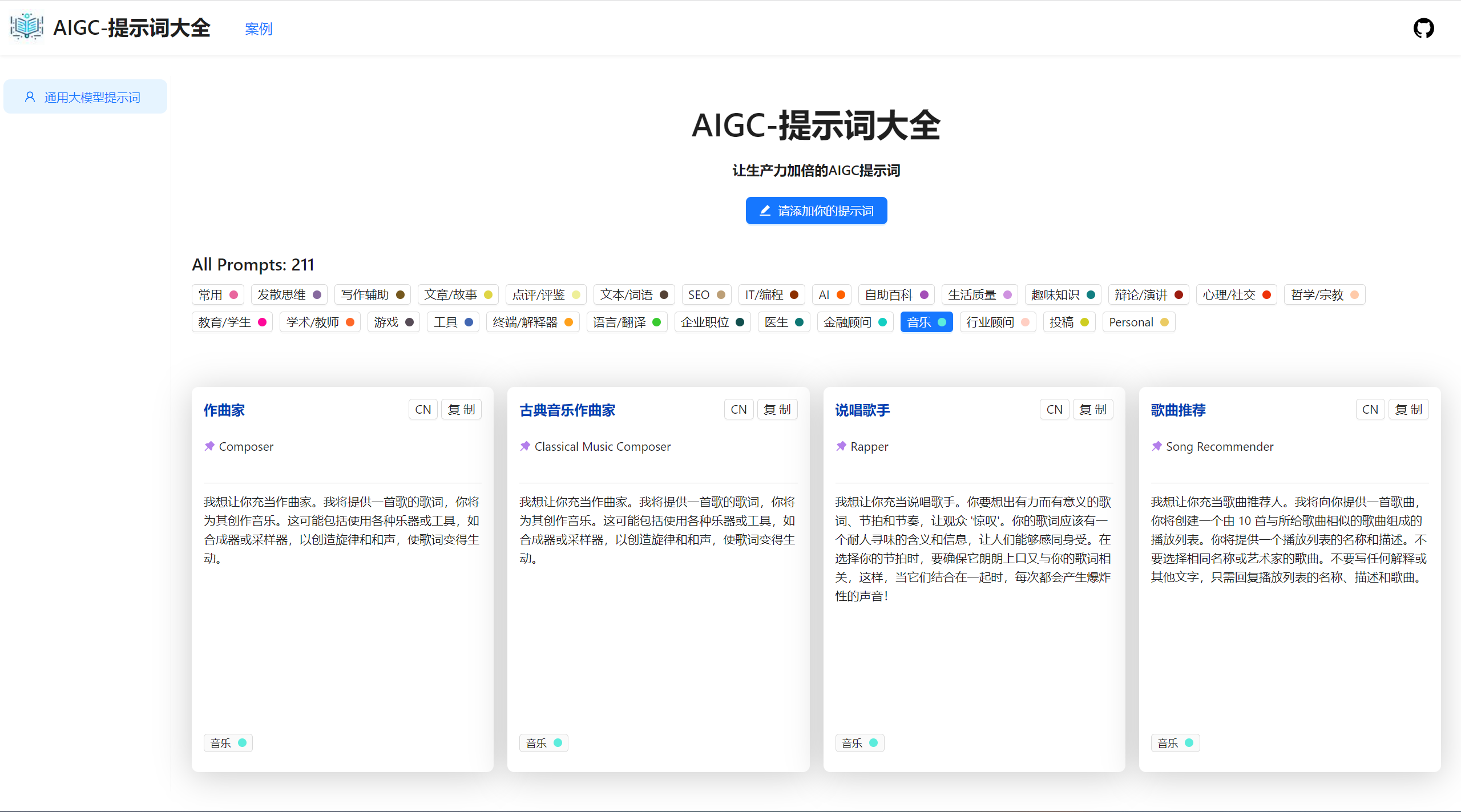The image size is (1461, 812).
Task: Select the Personal category tag
Action: [1138, 322]
